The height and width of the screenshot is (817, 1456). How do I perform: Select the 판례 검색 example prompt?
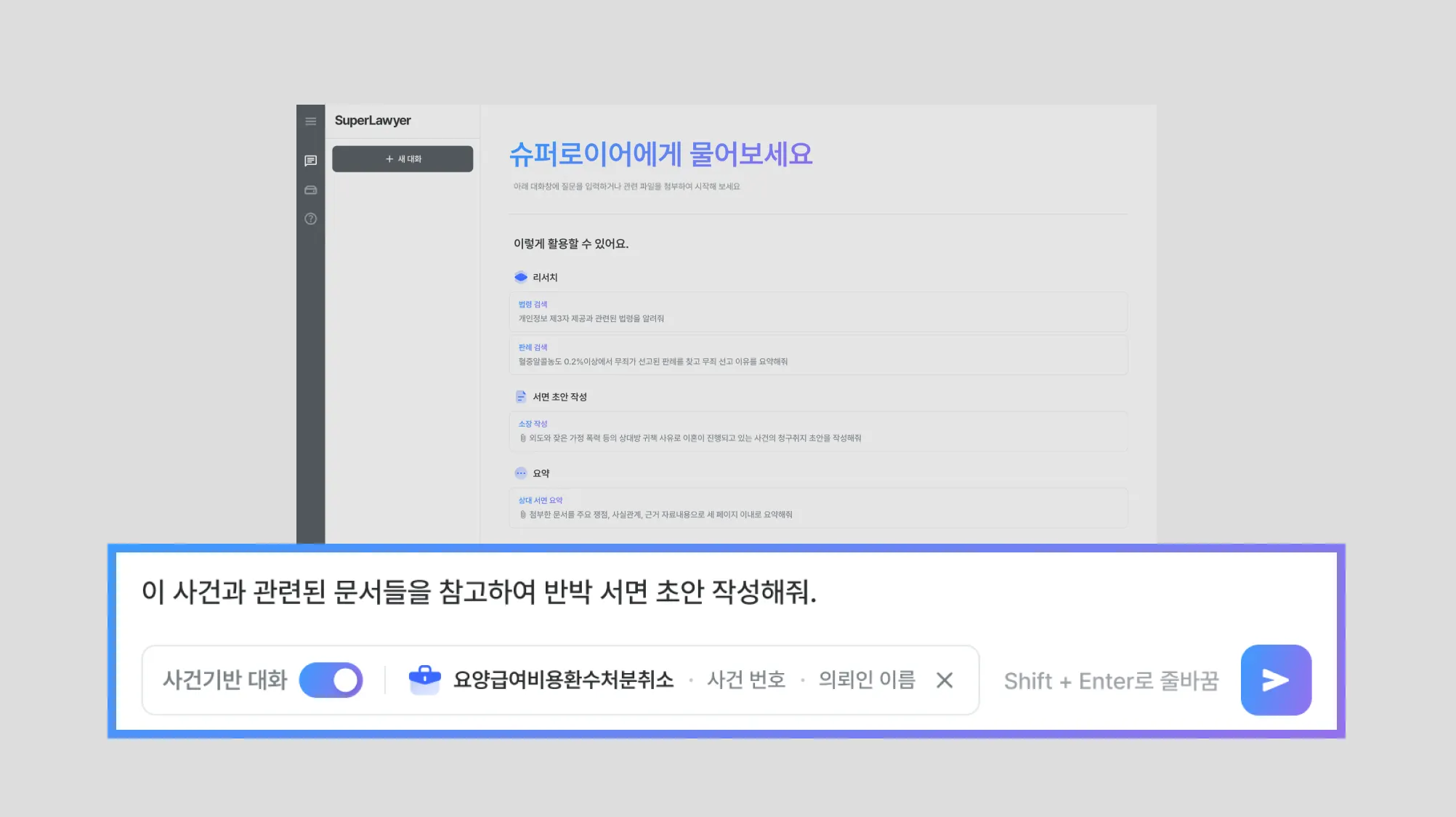coord(818,355)
